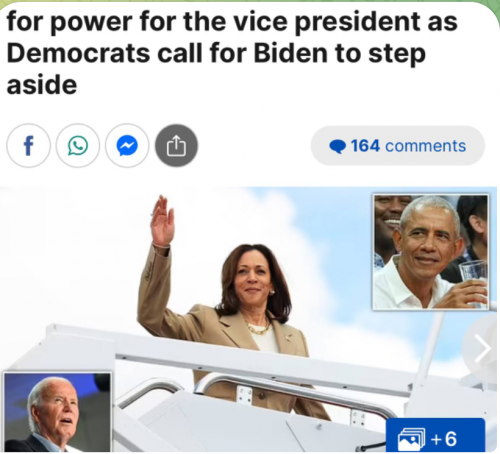The height and width of the screenshot is (454, 500).
Task: Share the article on Facebook
Action: 28,146
